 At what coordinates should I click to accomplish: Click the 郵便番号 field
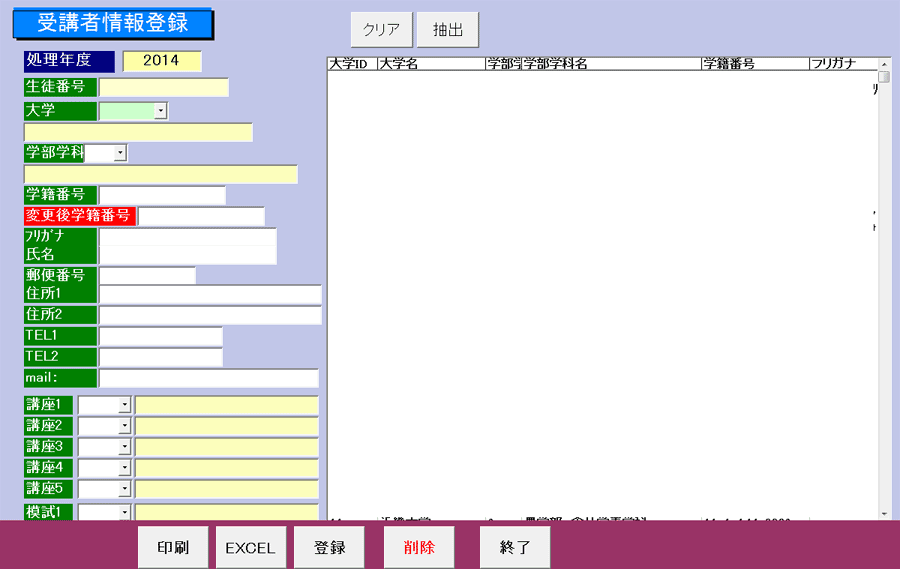[x=147, y=275]
